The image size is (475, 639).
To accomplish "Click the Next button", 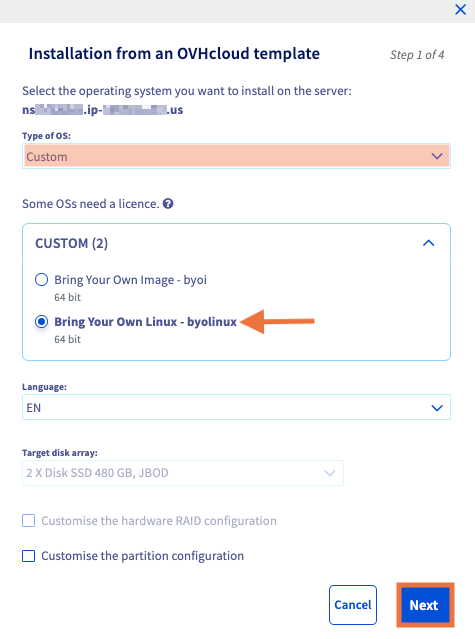I will (x=425, y=605).
